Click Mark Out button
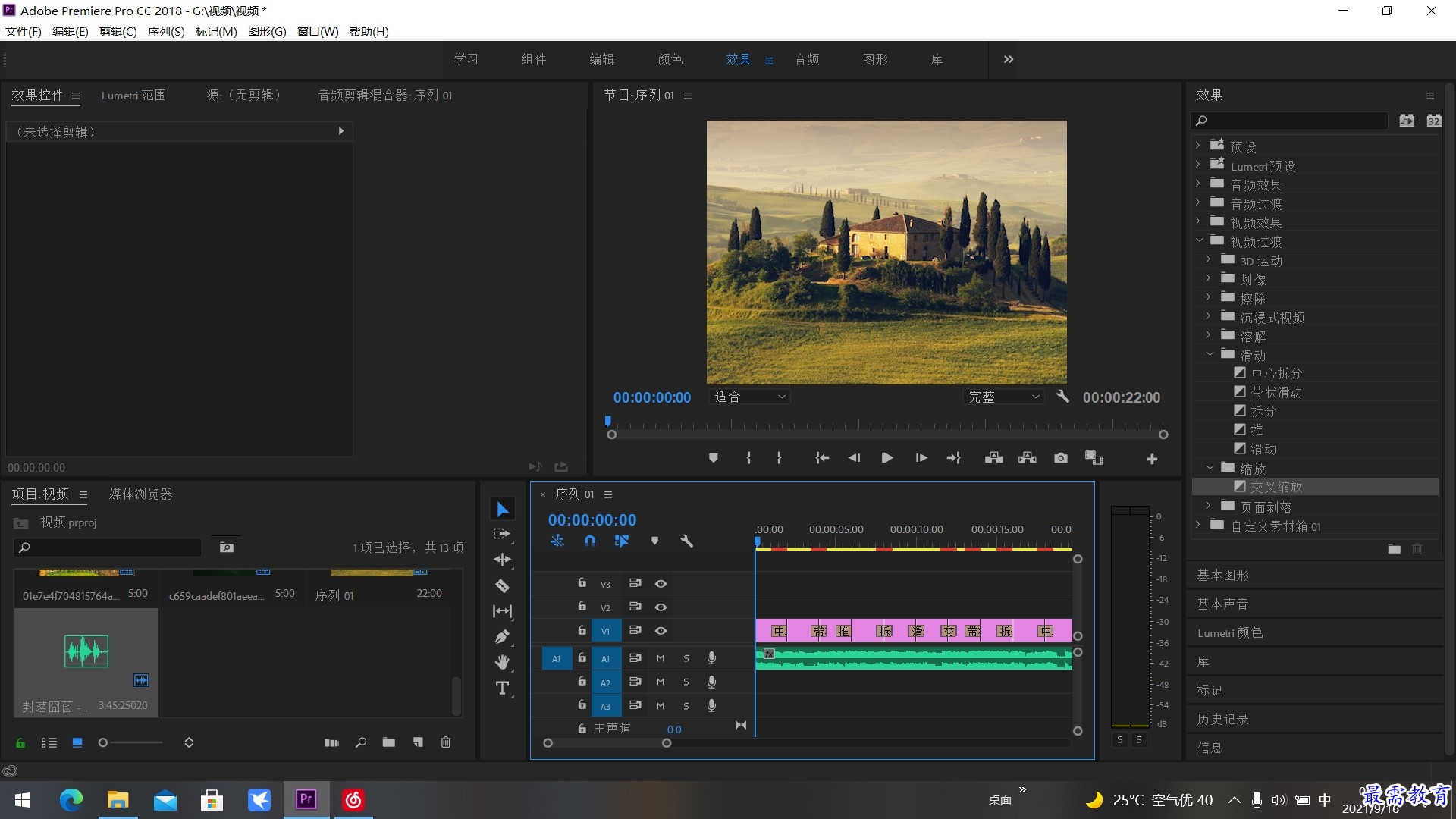Screen dimensions: 1456x819 [779, 458]
